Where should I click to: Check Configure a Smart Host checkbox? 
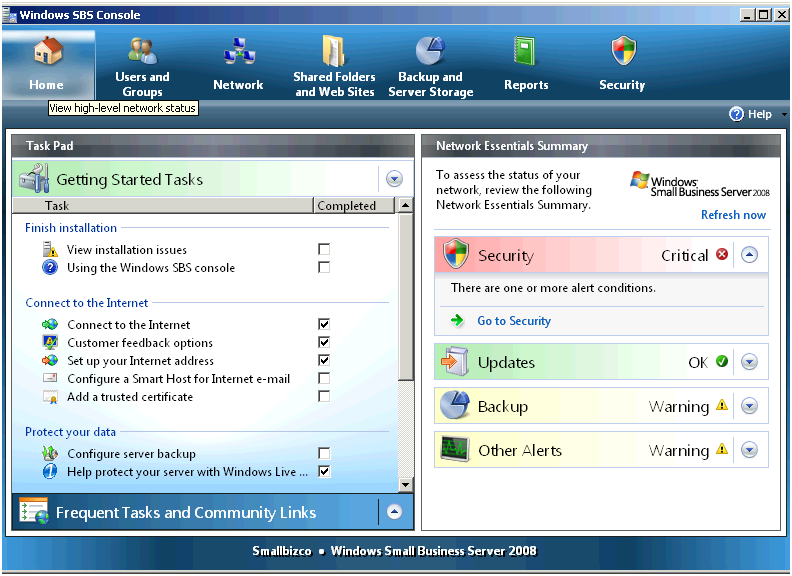(324, 378)
